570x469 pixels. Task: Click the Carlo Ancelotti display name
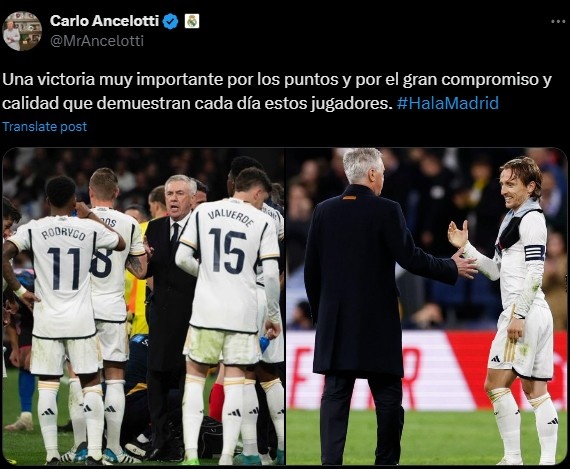104,21
